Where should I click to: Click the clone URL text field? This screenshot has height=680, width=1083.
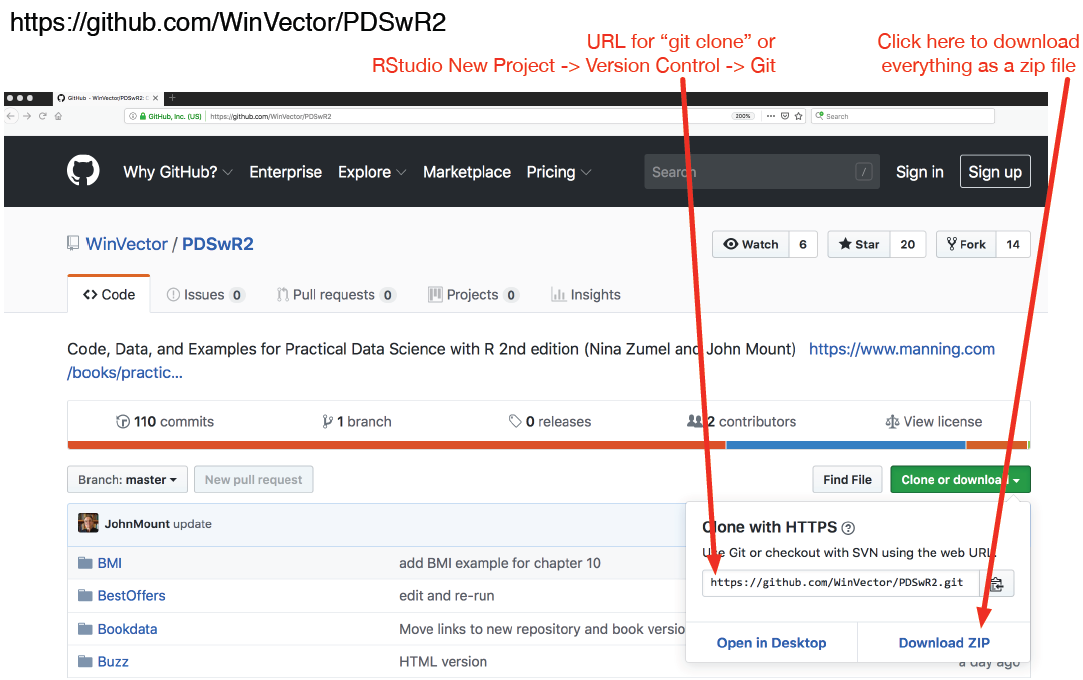[x=838, y=582]
